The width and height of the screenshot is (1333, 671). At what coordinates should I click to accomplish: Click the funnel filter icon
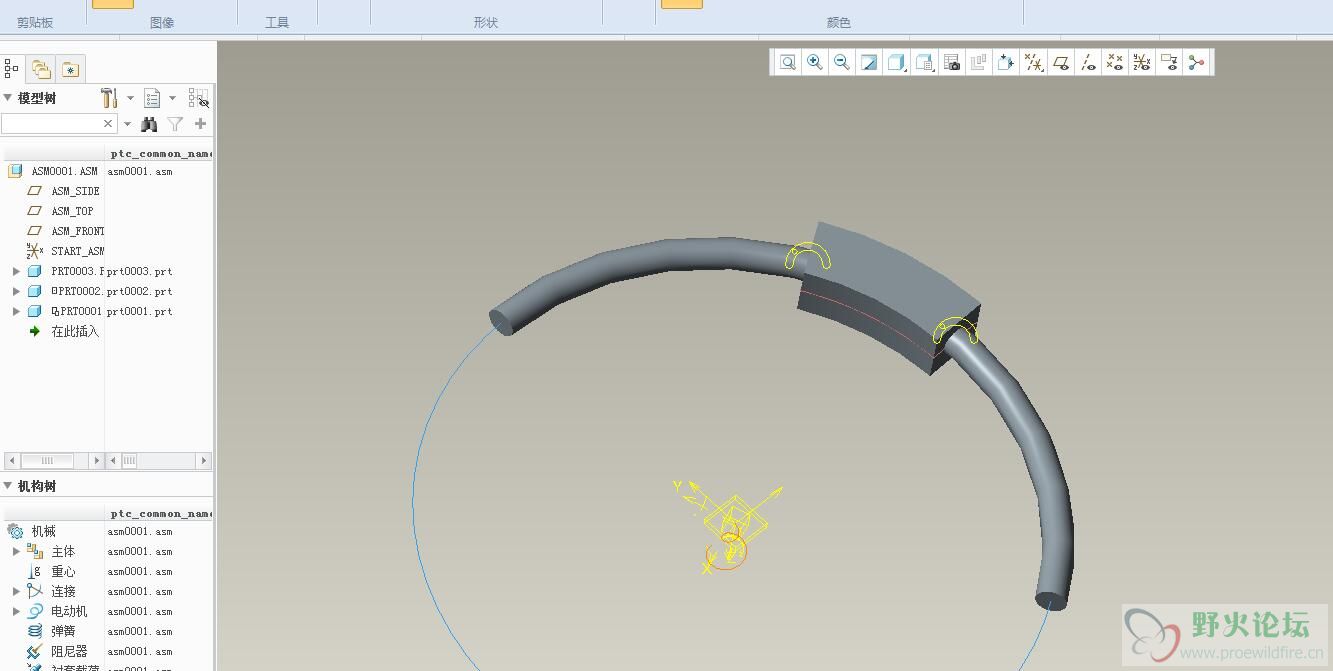tap(175, 124)
